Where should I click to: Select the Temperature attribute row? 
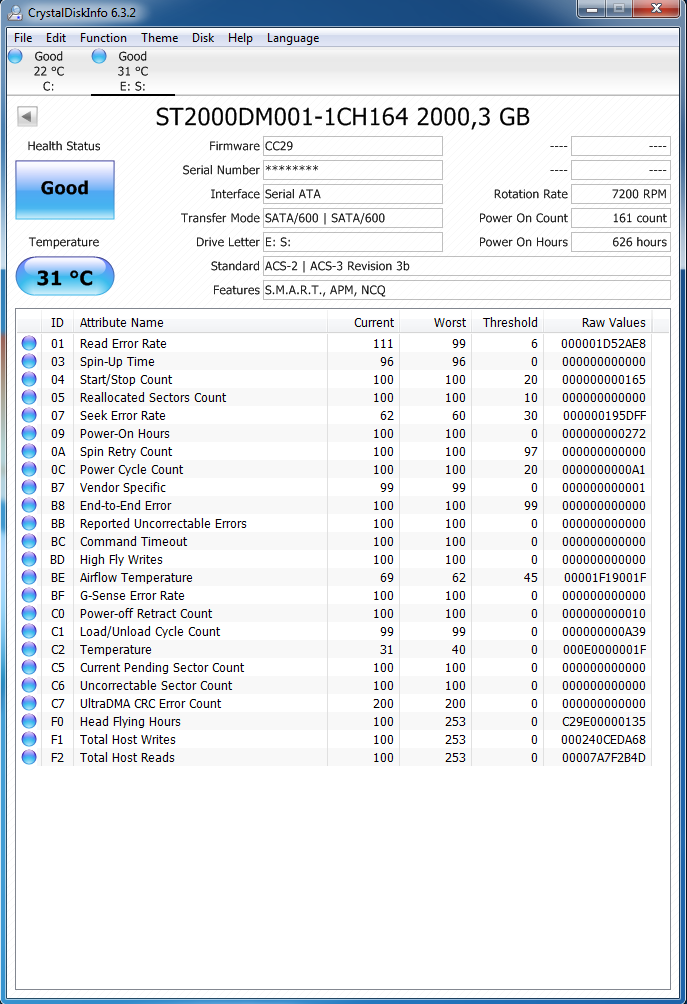click(334, 649)
